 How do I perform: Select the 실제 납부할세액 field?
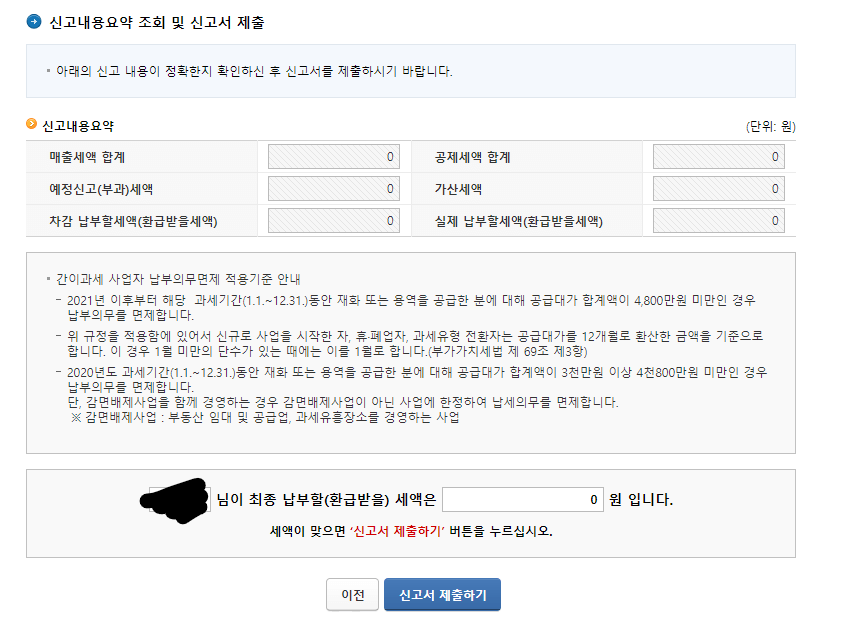pos(716,219)
